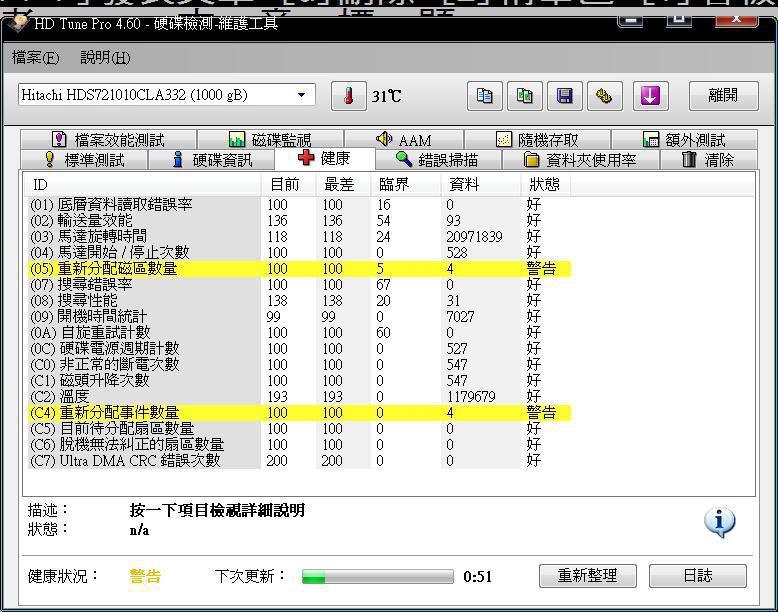Select row (C5) 目前待分配扇區數量
778x612 pixels.
pyautogui.click(x=299, y=428)
